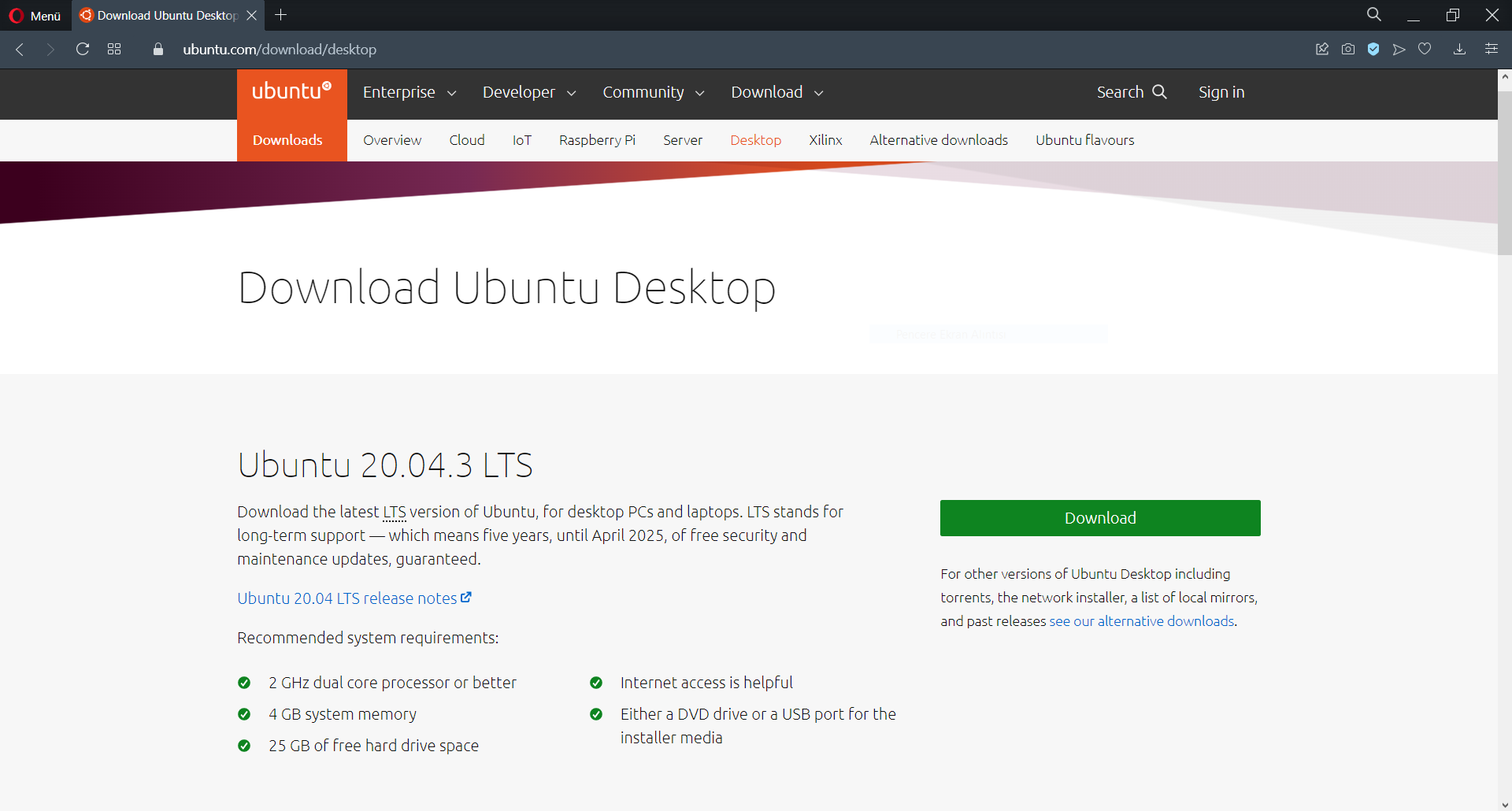Click the Download Ubuntu Desktop browser tab

tap(169, 16)
